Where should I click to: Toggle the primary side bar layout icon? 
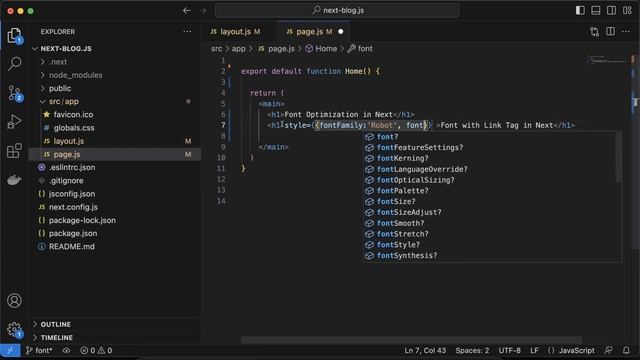pyautogui.click(x=580, y=10)
